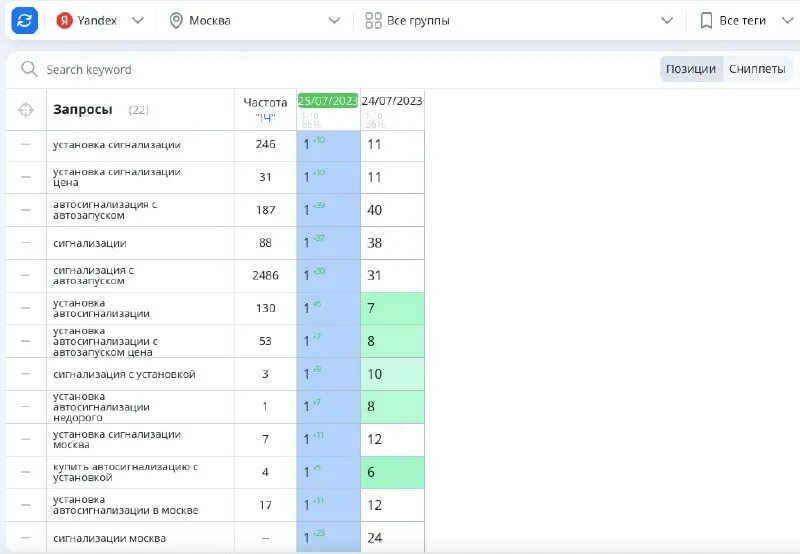Click dash icon for сигнализация с установкой
Screen dimensions: 800x554
point(26,374)
